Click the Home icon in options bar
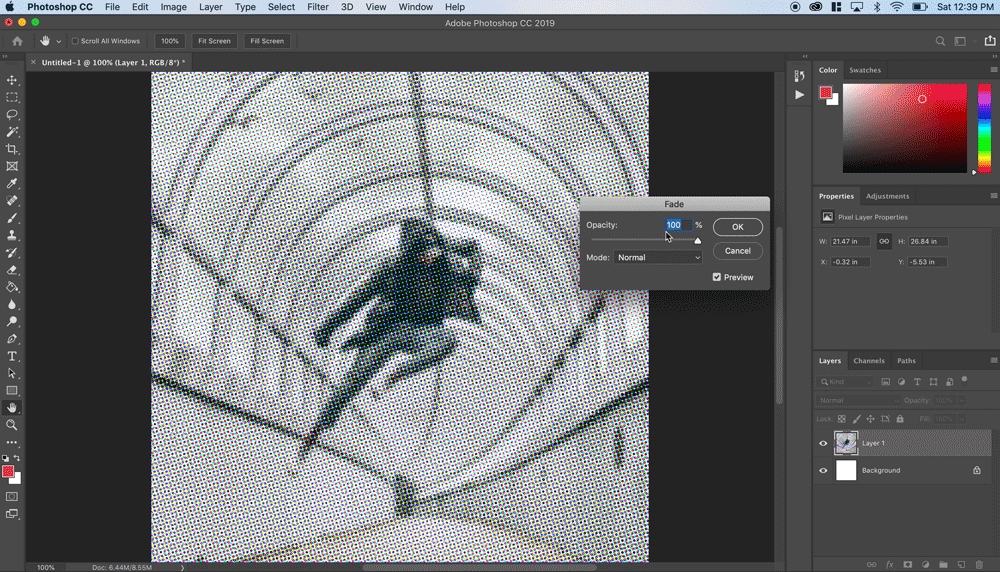The height and width of the screenshot is (572, 1000). 17,41
